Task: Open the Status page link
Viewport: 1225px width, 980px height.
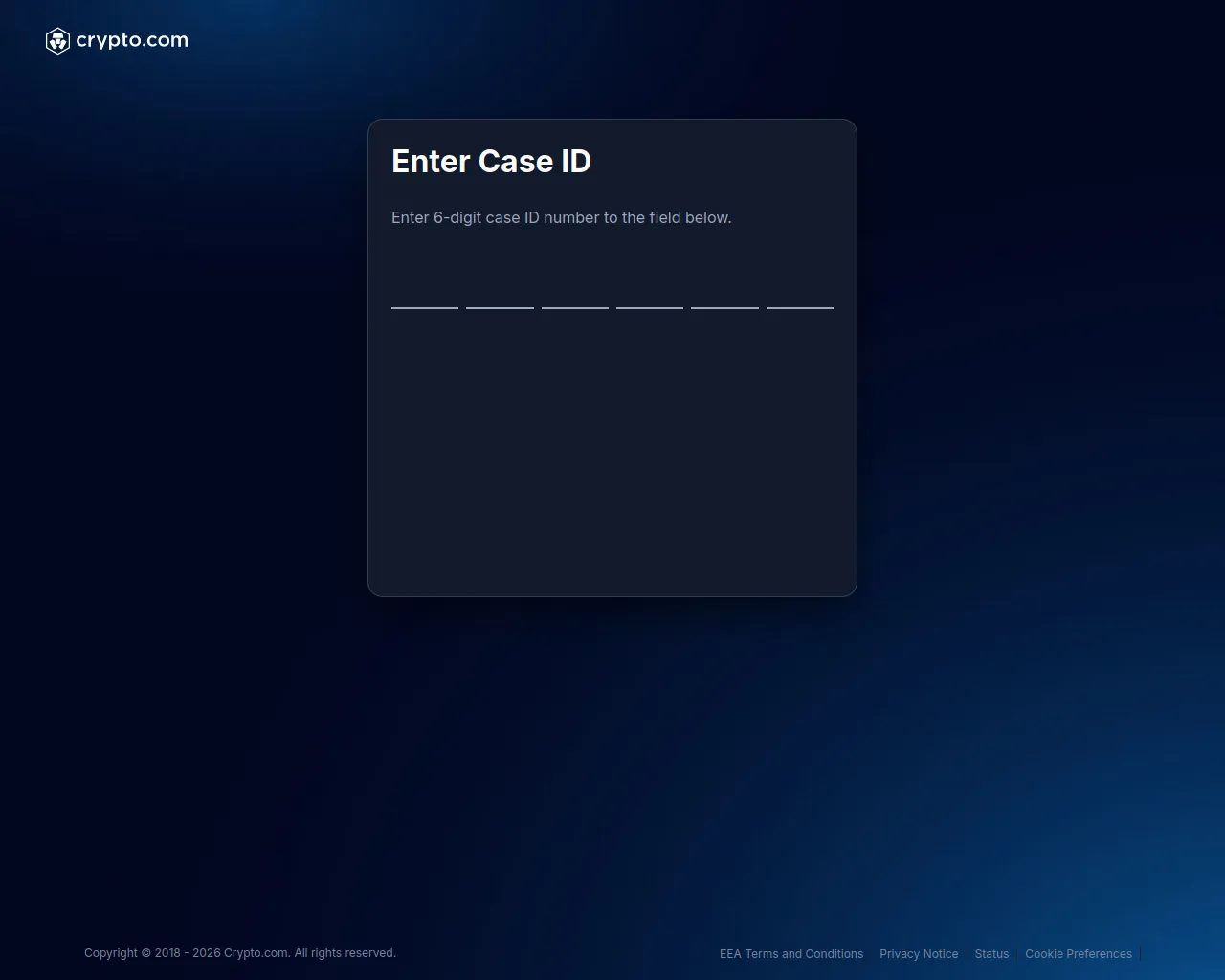Action: point(991,954)
